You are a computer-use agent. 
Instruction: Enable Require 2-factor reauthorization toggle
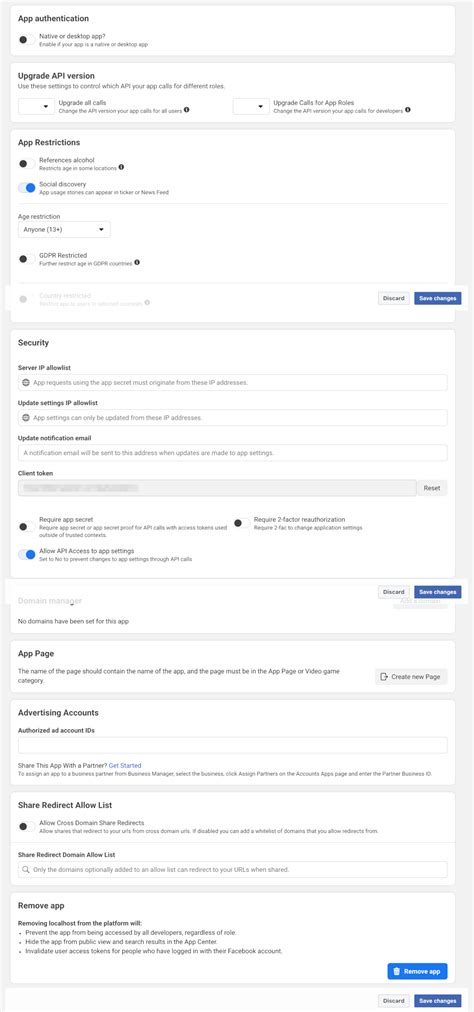pyautogui.click(x=242, y=523)
